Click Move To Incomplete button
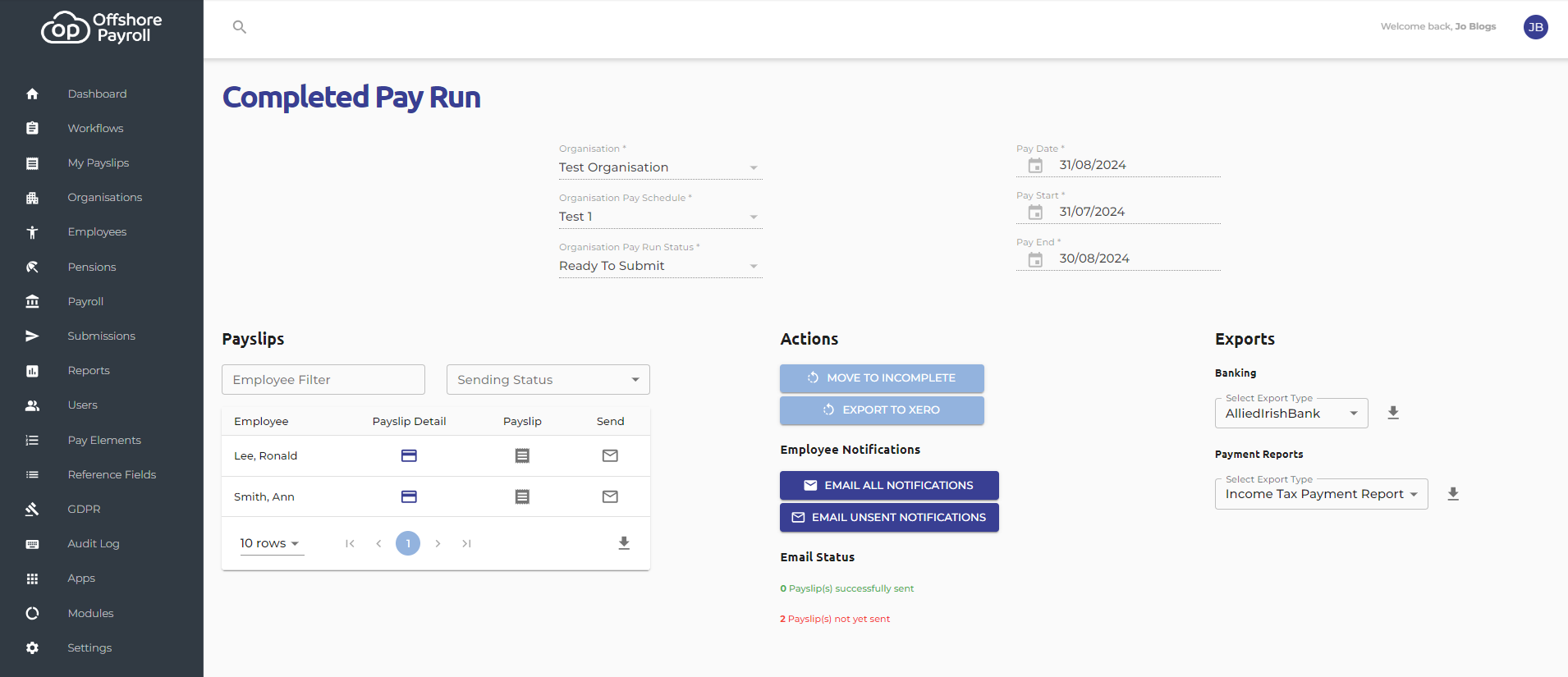 [x=882, y=378]
